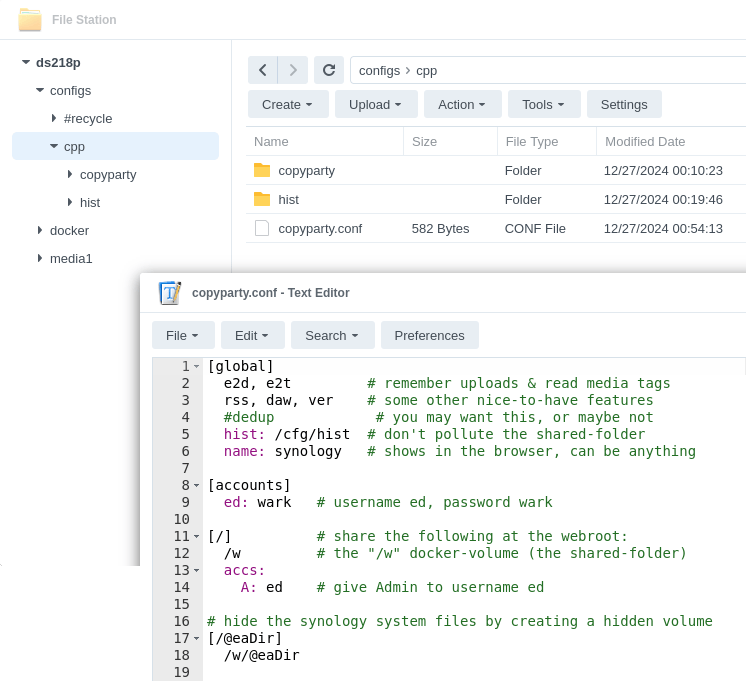
Task: Collapse the configs folder in tree
Action: (x=40, y=90)
